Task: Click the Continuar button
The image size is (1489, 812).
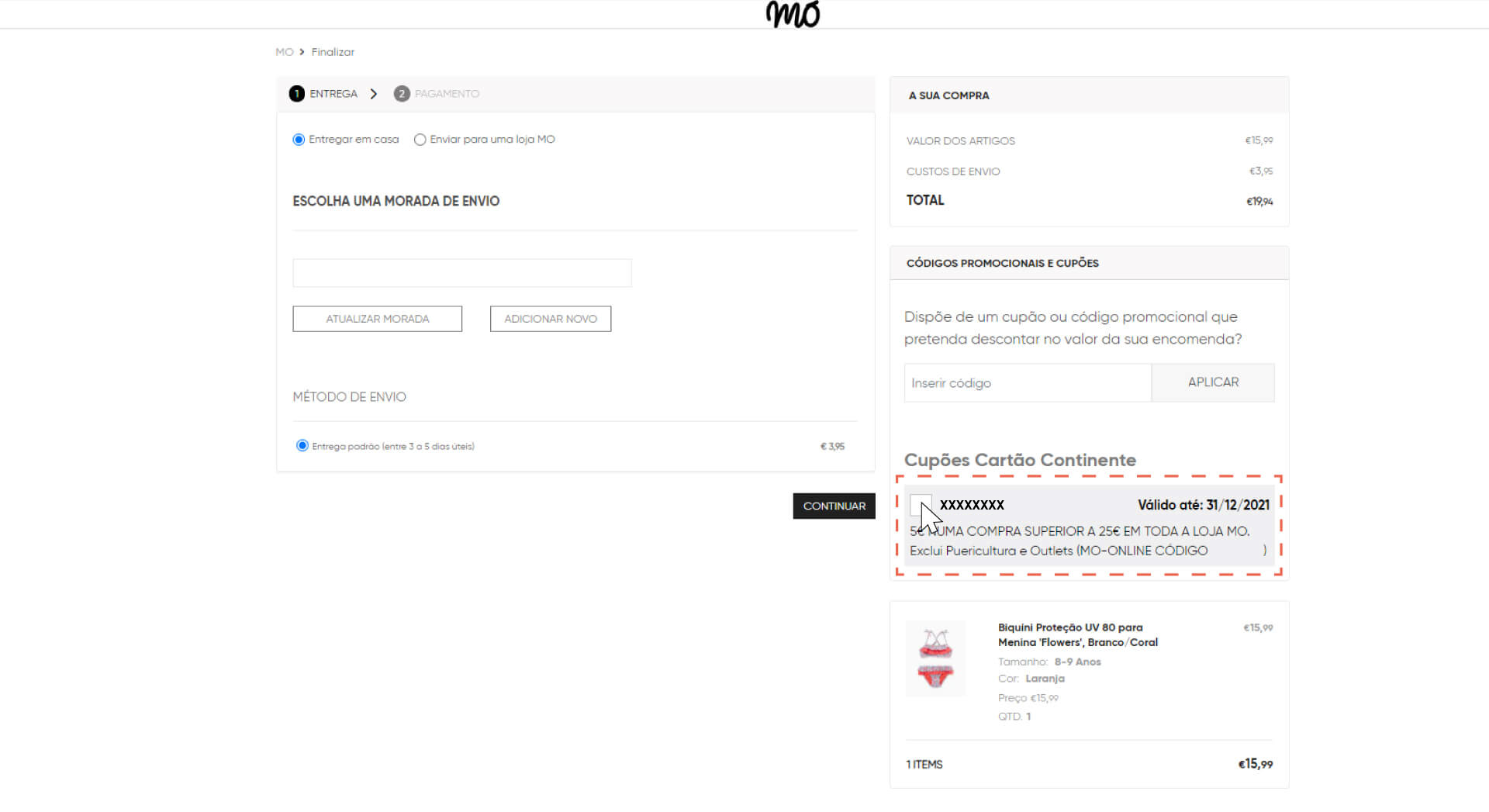Action: pyautogui.click(x=834, y=506)
